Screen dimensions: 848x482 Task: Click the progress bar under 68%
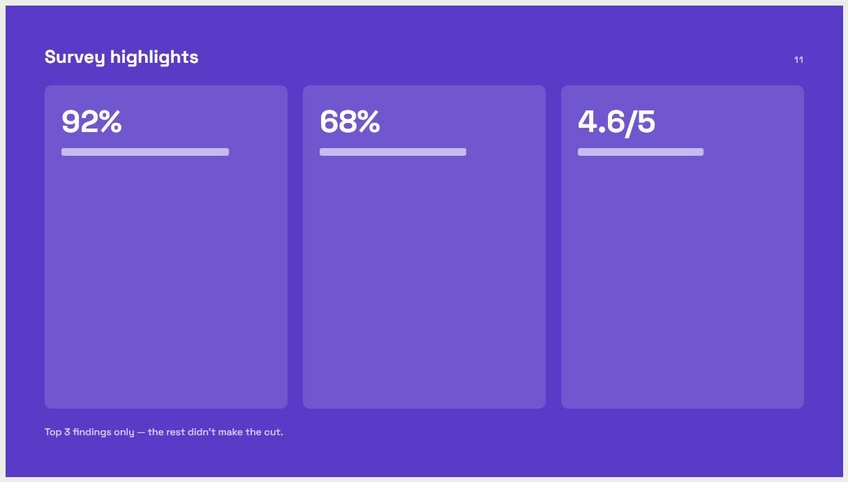pyautogui.click(x=393, y=152)
